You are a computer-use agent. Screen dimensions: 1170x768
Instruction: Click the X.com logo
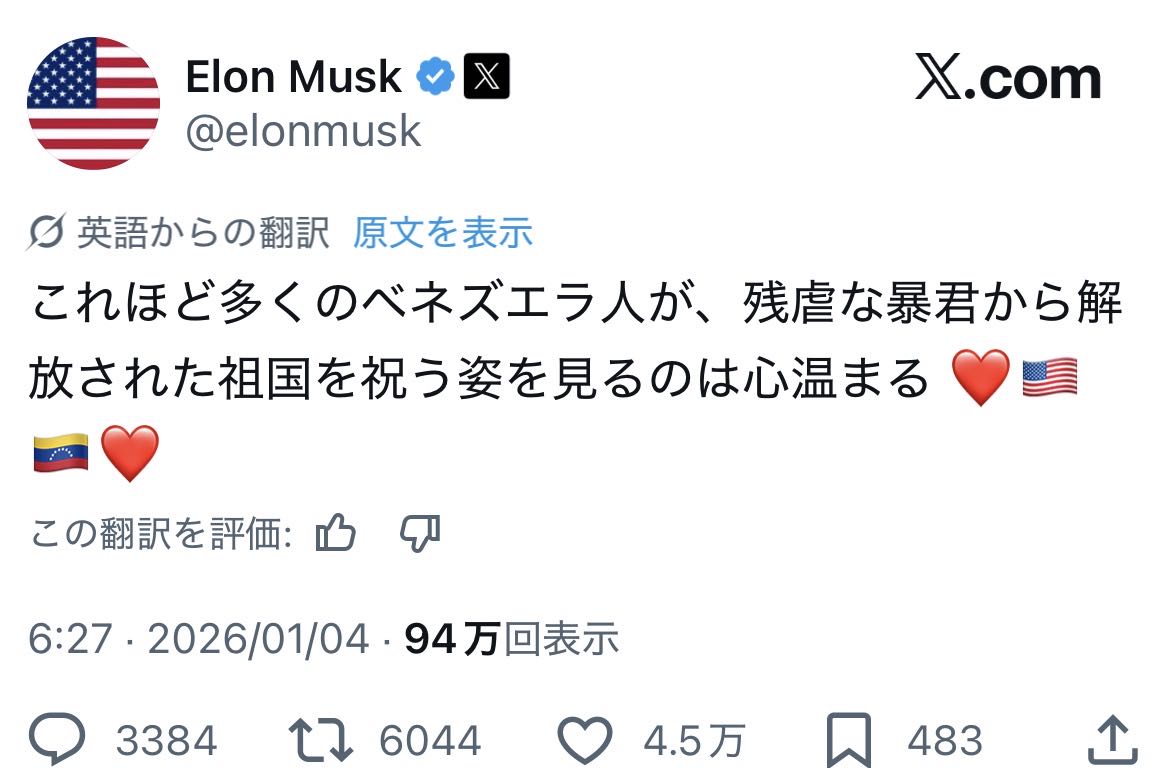[x=1008, y=80]
